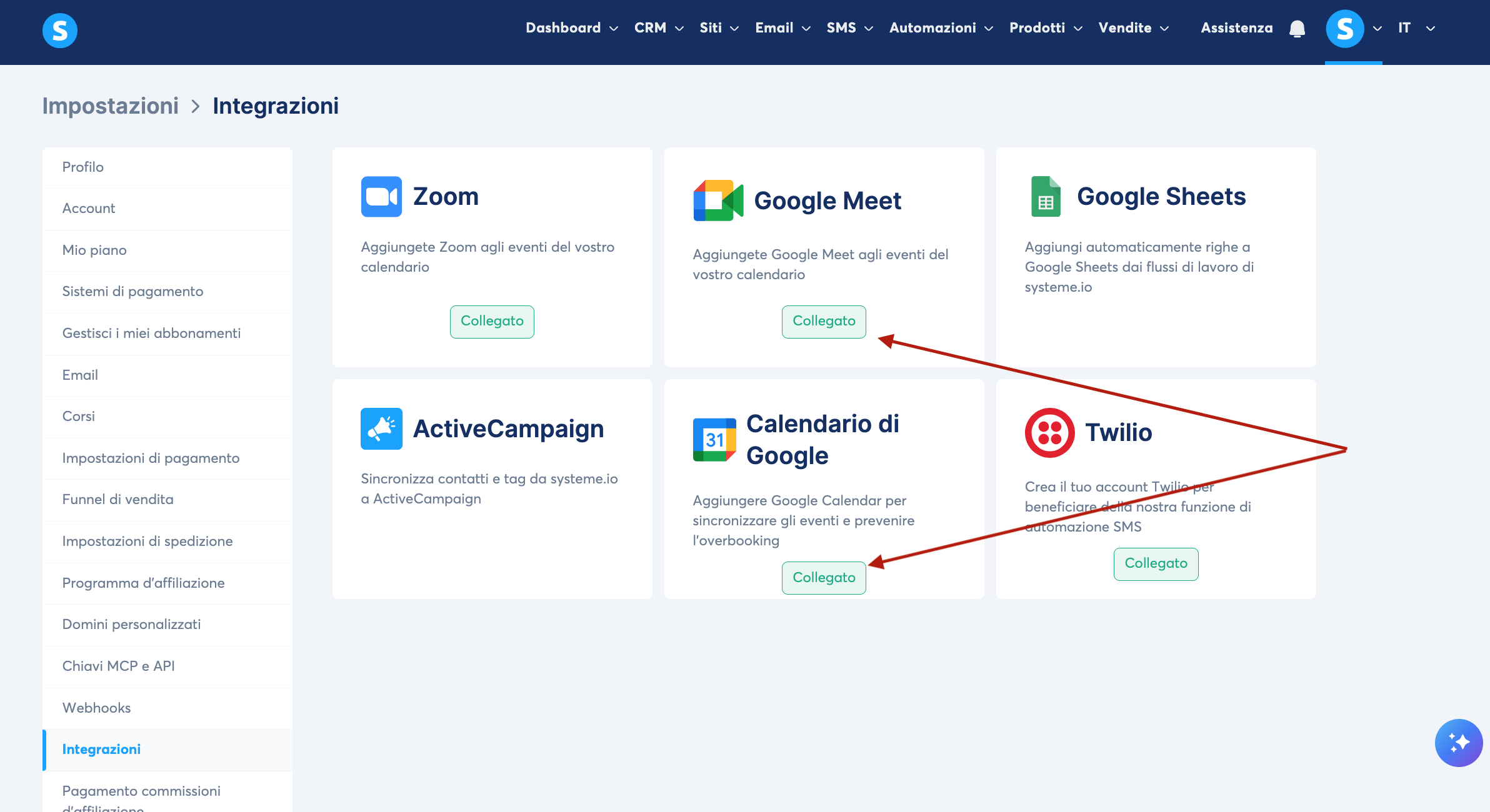This screenshot has height=812, width=1490.
Task: Open Mio piano in sidebar
Action: [x=167, y=250]
